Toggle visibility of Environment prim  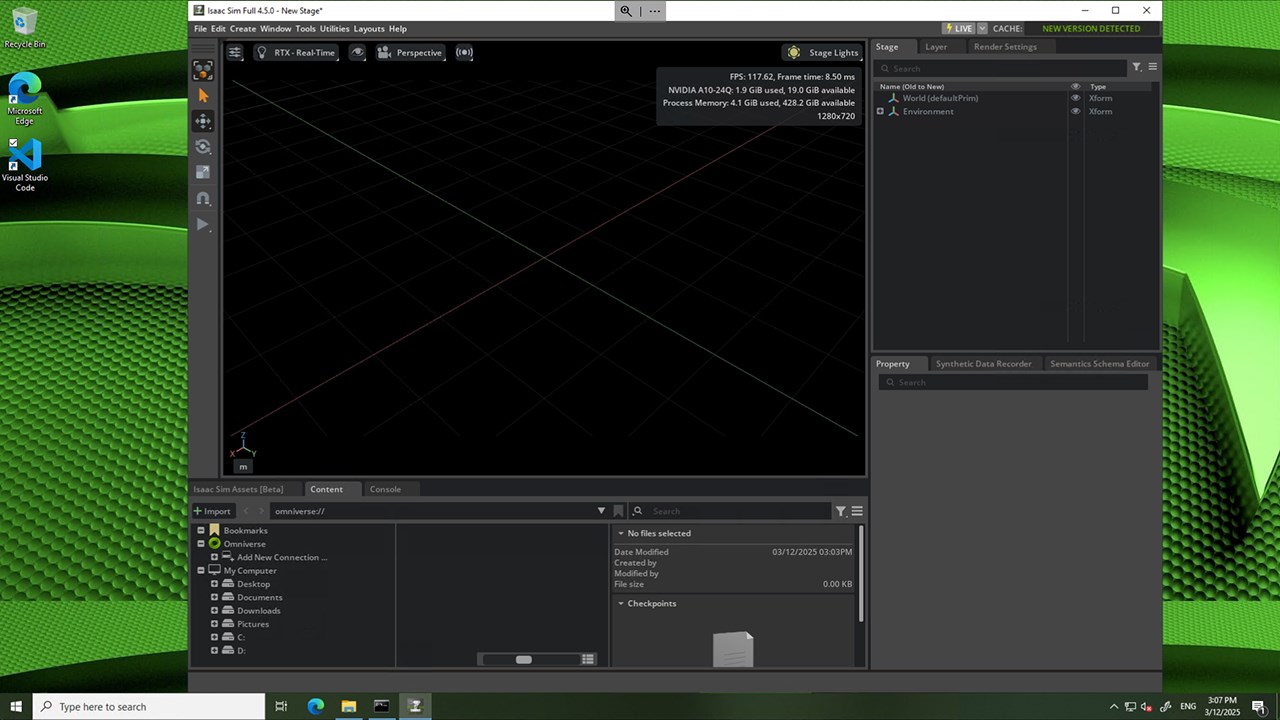point(1076,111)
